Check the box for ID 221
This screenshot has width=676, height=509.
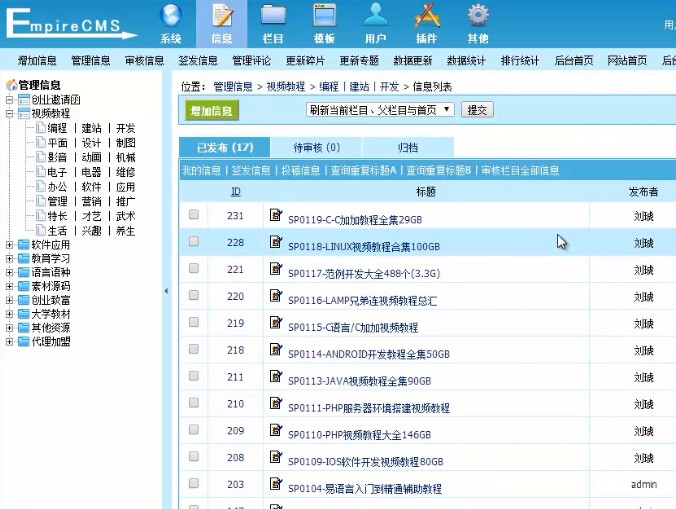point(194,268)
